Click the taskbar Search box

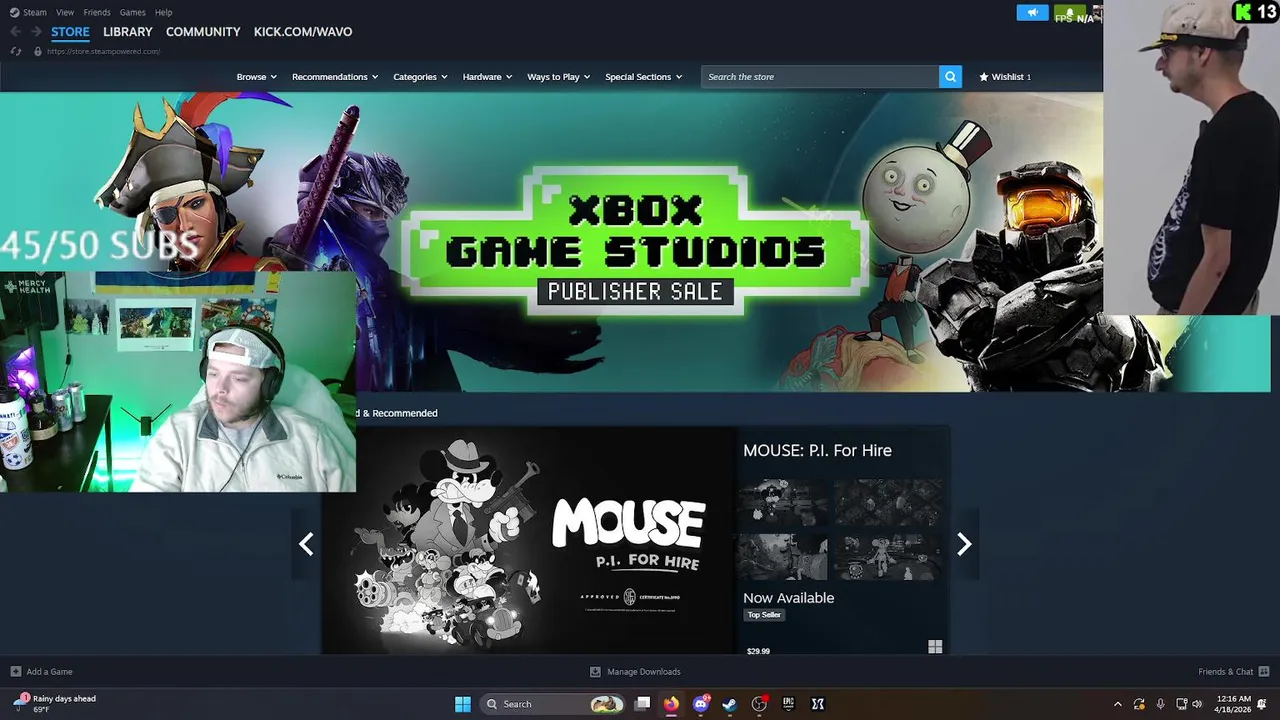[x=553, y=704]
